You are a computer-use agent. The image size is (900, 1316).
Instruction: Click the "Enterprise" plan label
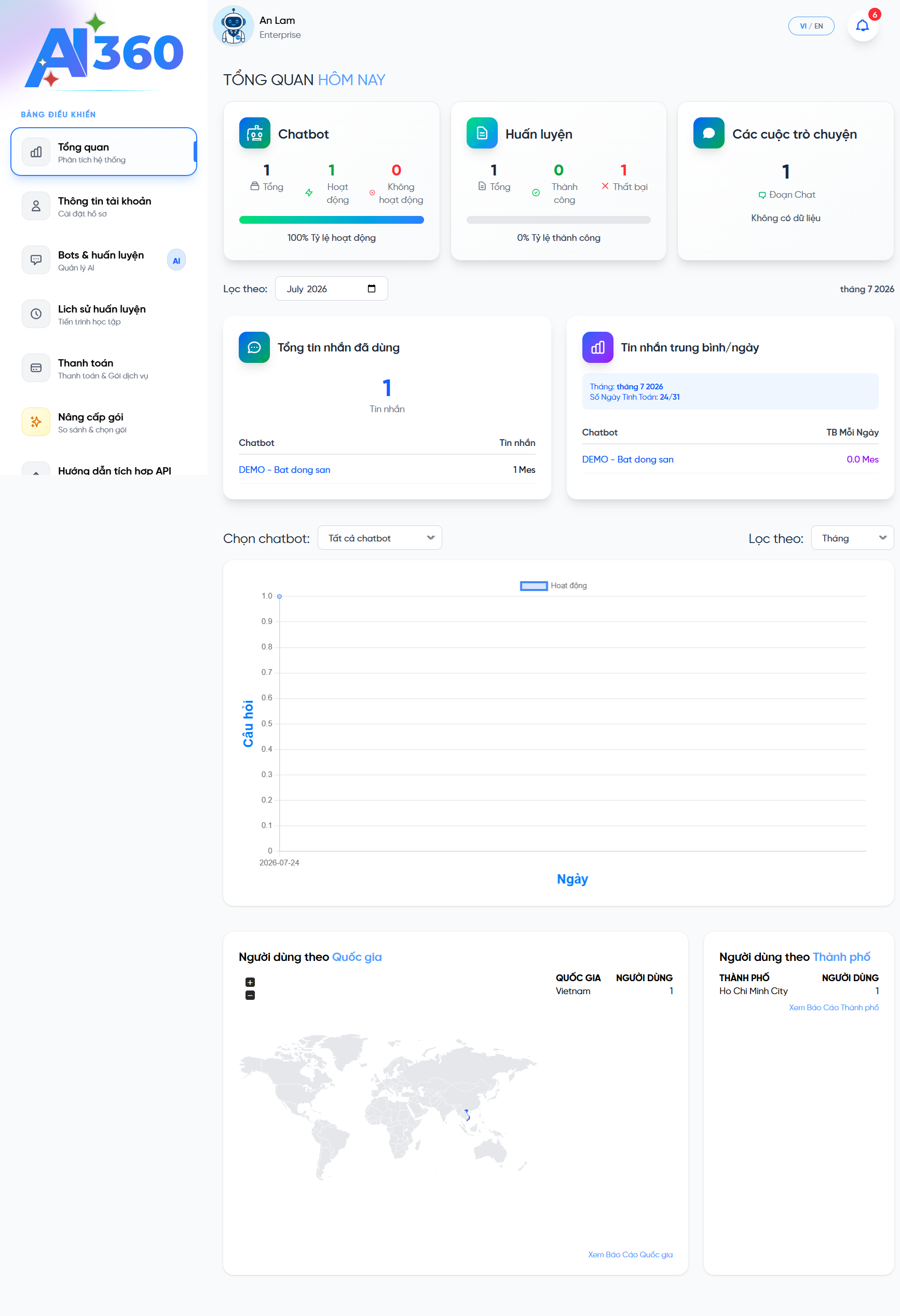pos(280,35)
